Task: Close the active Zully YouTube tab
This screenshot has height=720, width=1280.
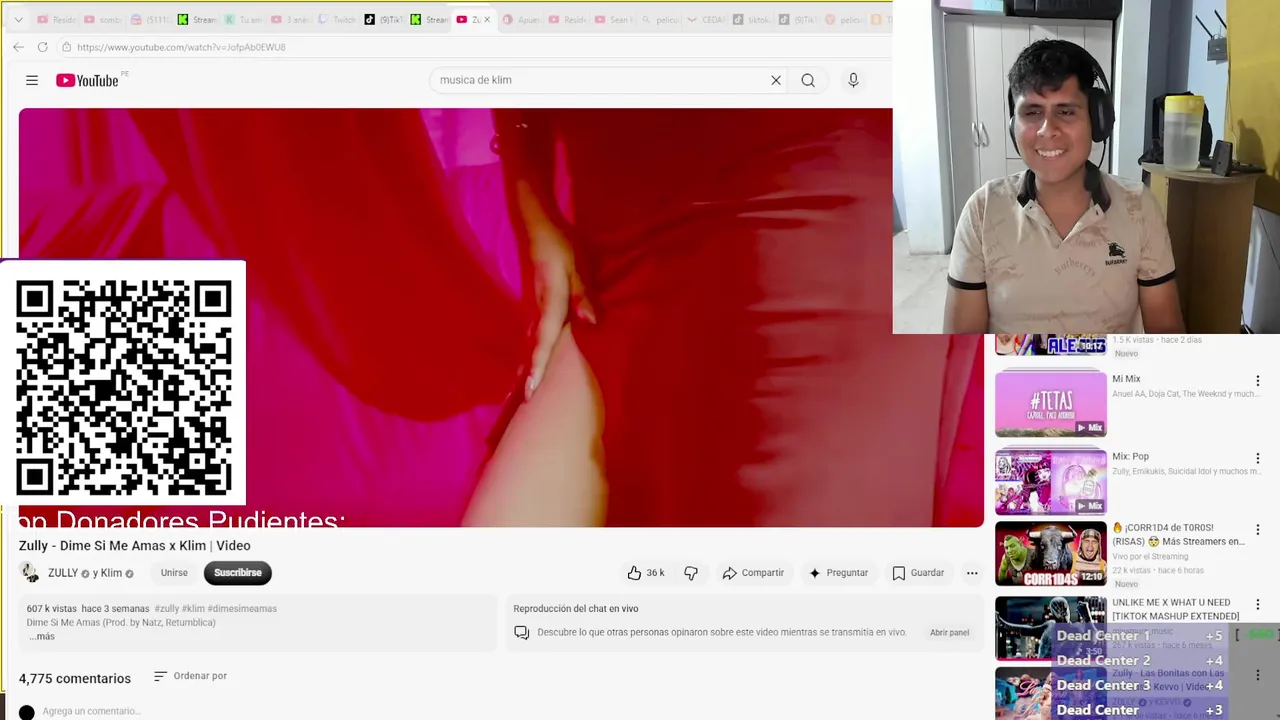Action: (x=487, y=20)
